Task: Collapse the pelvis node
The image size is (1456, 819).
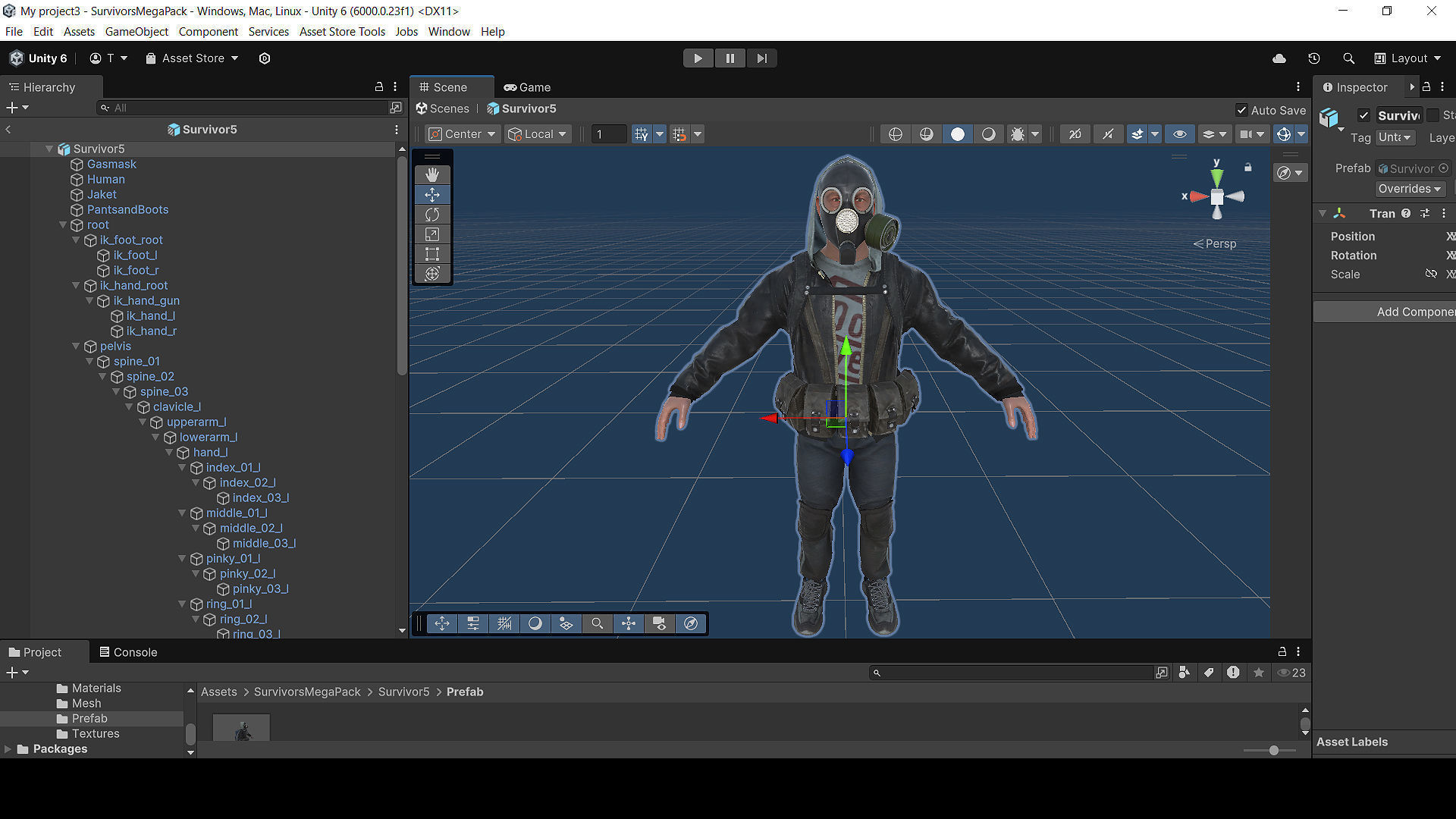Action: click(76, 347)
